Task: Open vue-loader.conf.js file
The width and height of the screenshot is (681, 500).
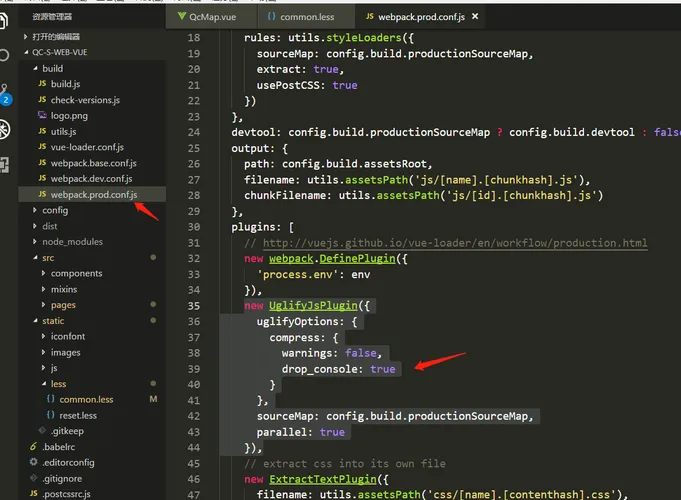Action: point(87,147)
